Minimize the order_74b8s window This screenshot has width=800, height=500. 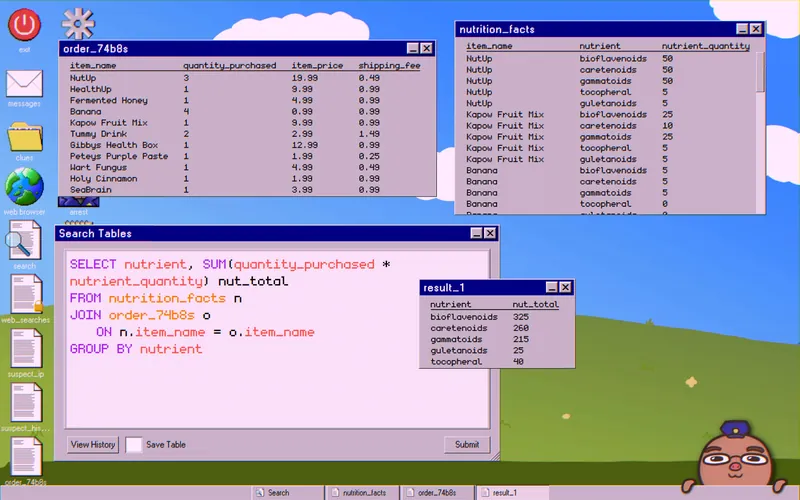(x=413, y=48)
